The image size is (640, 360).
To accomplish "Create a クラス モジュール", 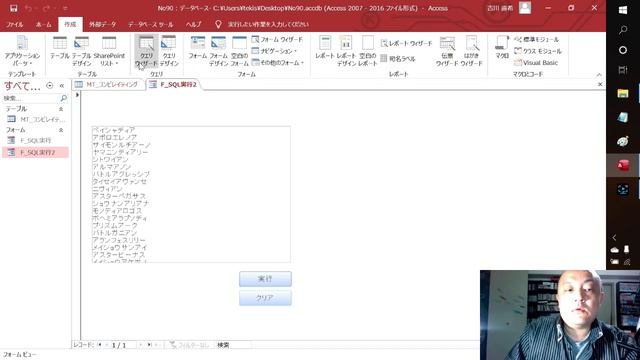I will coord(538,51).
